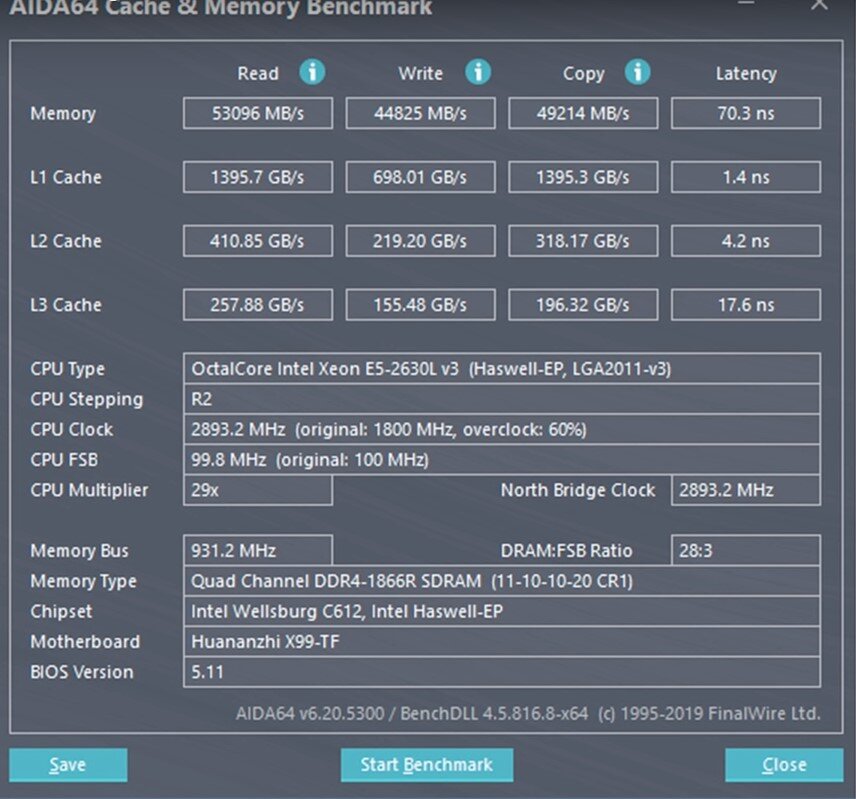Image resolution: width=856 pixels, height=799 pixels.
Task: Click the L1 Cache row label
Action: 66,177
